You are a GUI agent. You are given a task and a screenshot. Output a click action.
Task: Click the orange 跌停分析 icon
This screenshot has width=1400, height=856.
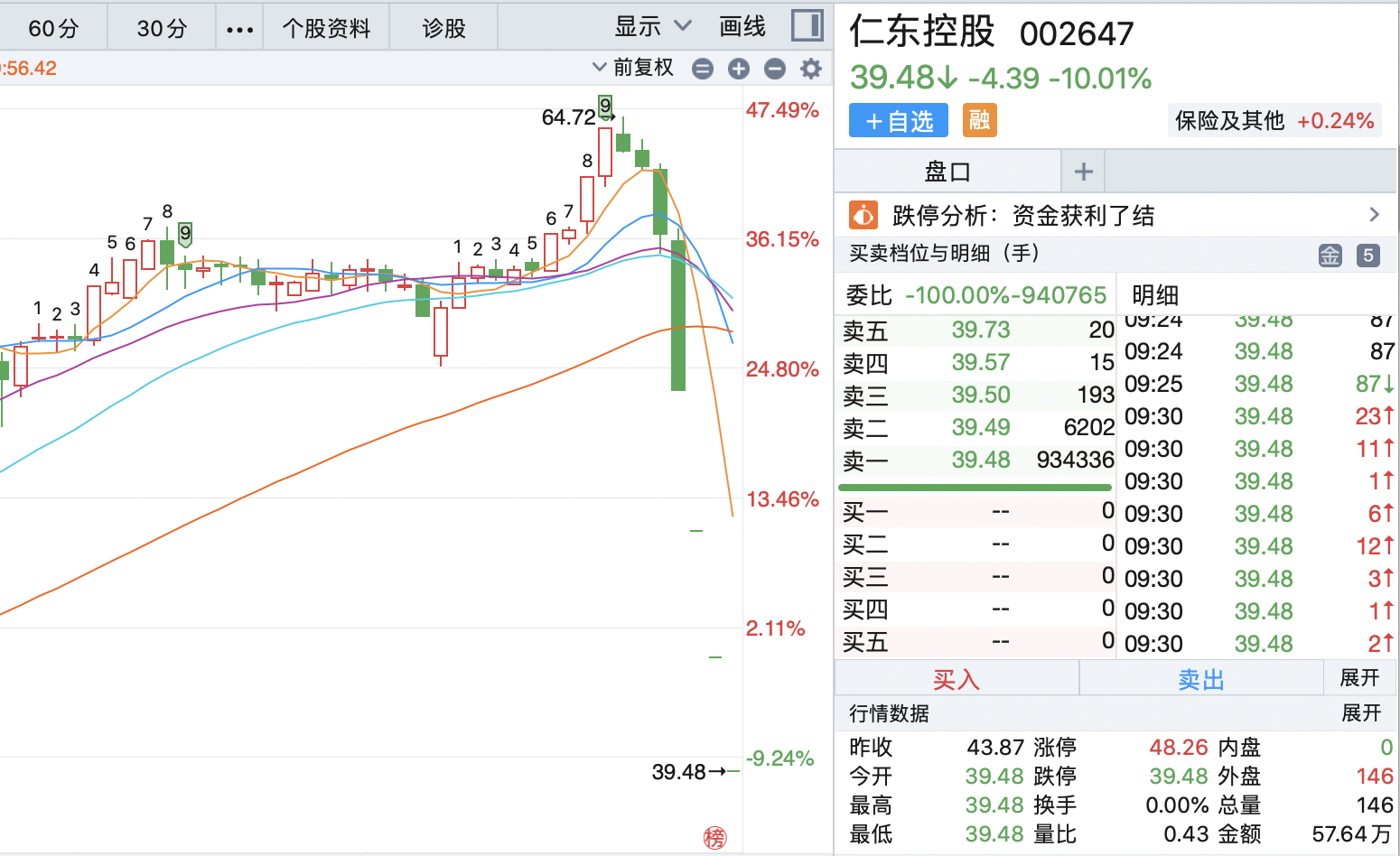tap(863, 215)
